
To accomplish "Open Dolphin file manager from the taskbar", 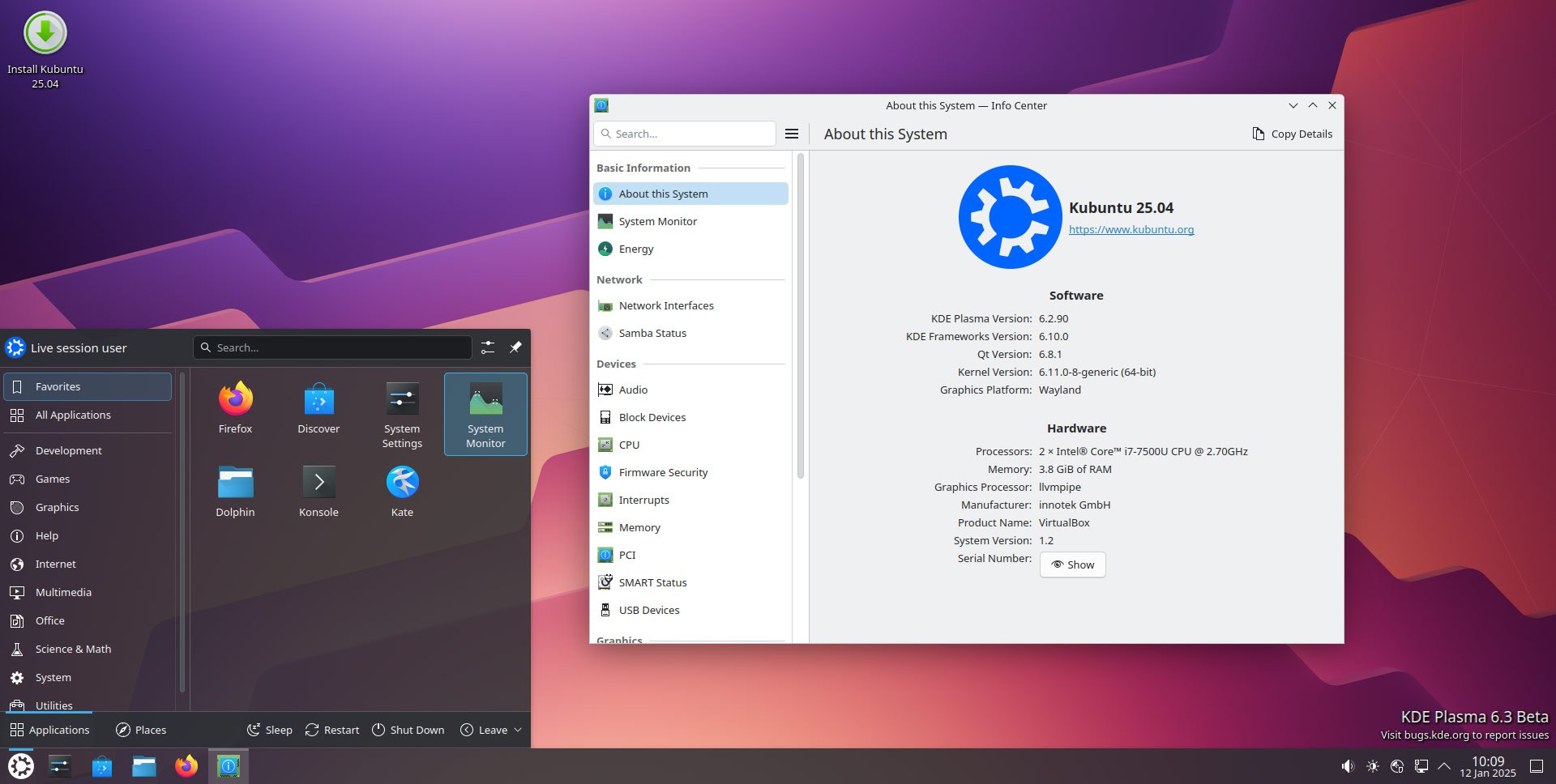I will pos(144,765).
